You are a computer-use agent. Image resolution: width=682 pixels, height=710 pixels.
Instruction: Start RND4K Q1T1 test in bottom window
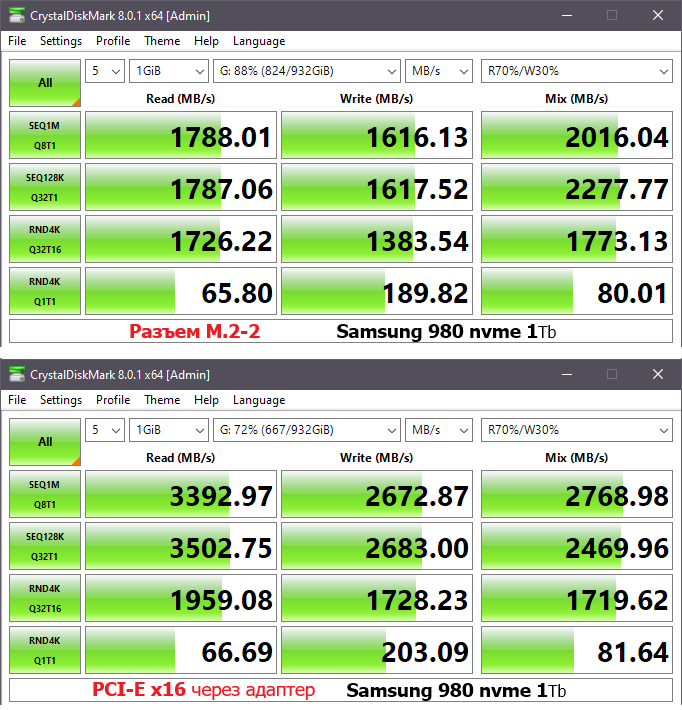[x=45, y=650]
